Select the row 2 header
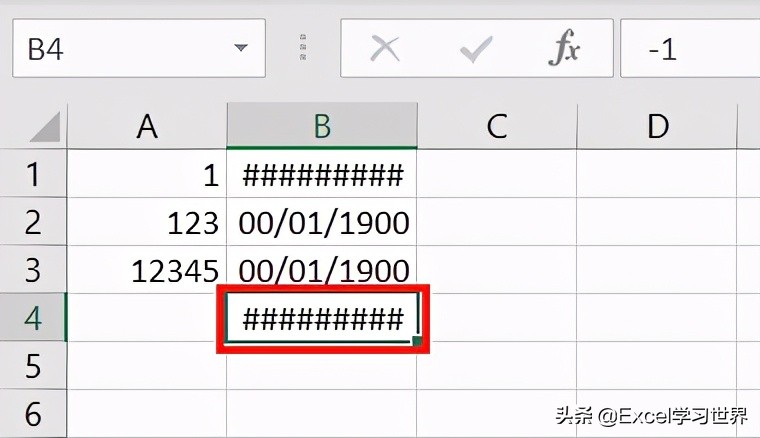This screenshot has width=760, height=438. coord(33,221)
